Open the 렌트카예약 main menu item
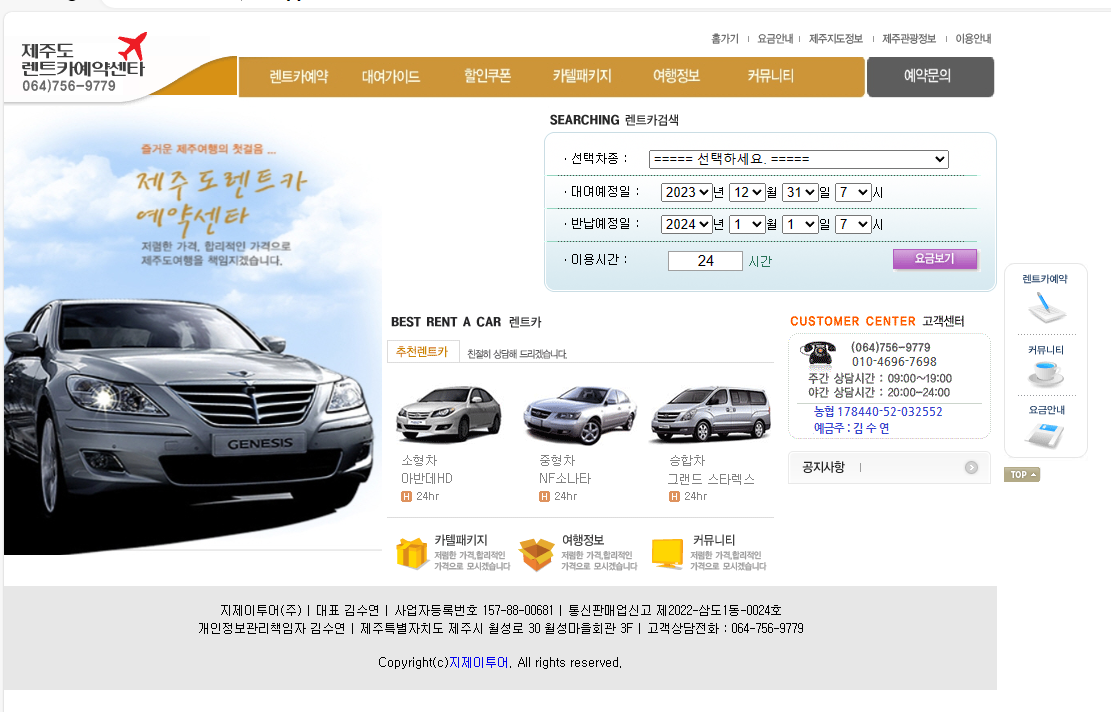Screen dimensions: 1111x712 299,77
